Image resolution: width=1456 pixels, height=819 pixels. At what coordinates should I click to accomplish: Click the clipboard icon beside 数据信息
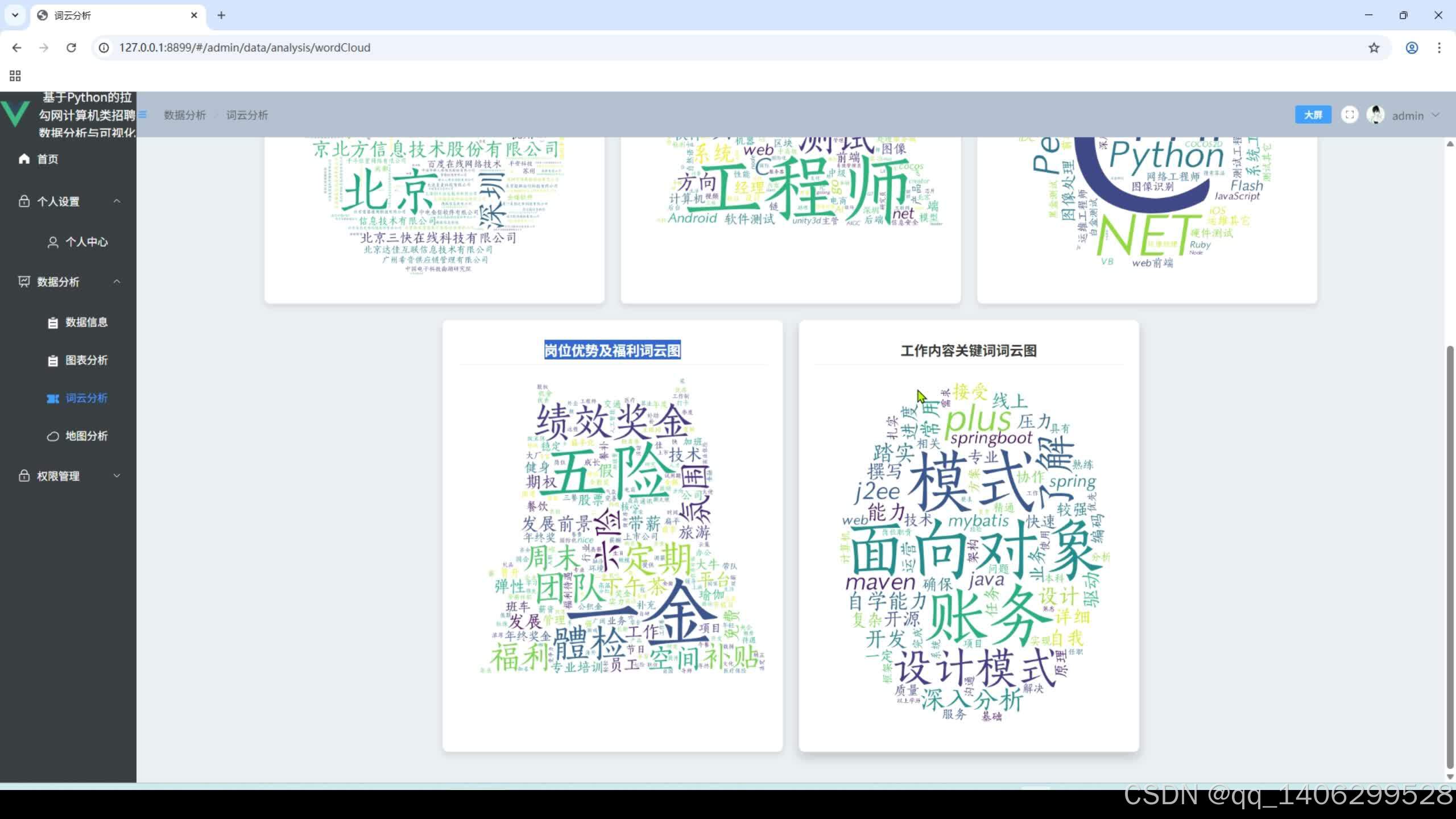coord(53,322)
